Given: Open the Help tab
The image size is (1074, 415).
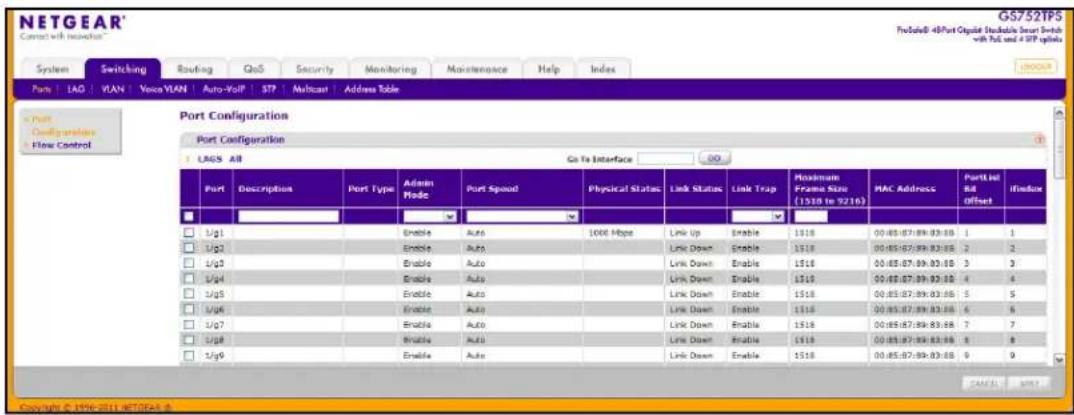Looking at the screenshot, I should [x=549, y=69].
